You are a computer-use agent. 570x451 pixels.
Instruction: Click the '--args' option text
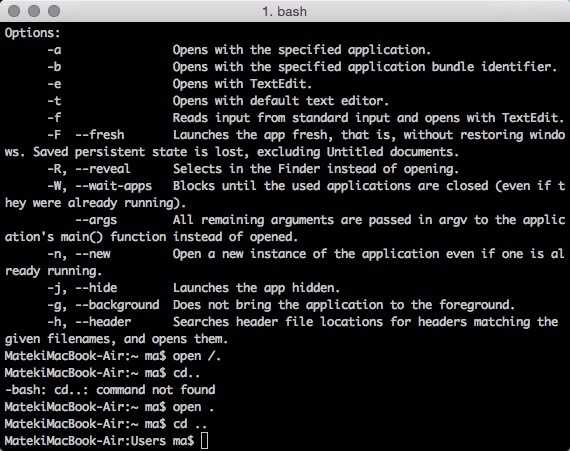(x=96, y=220)
